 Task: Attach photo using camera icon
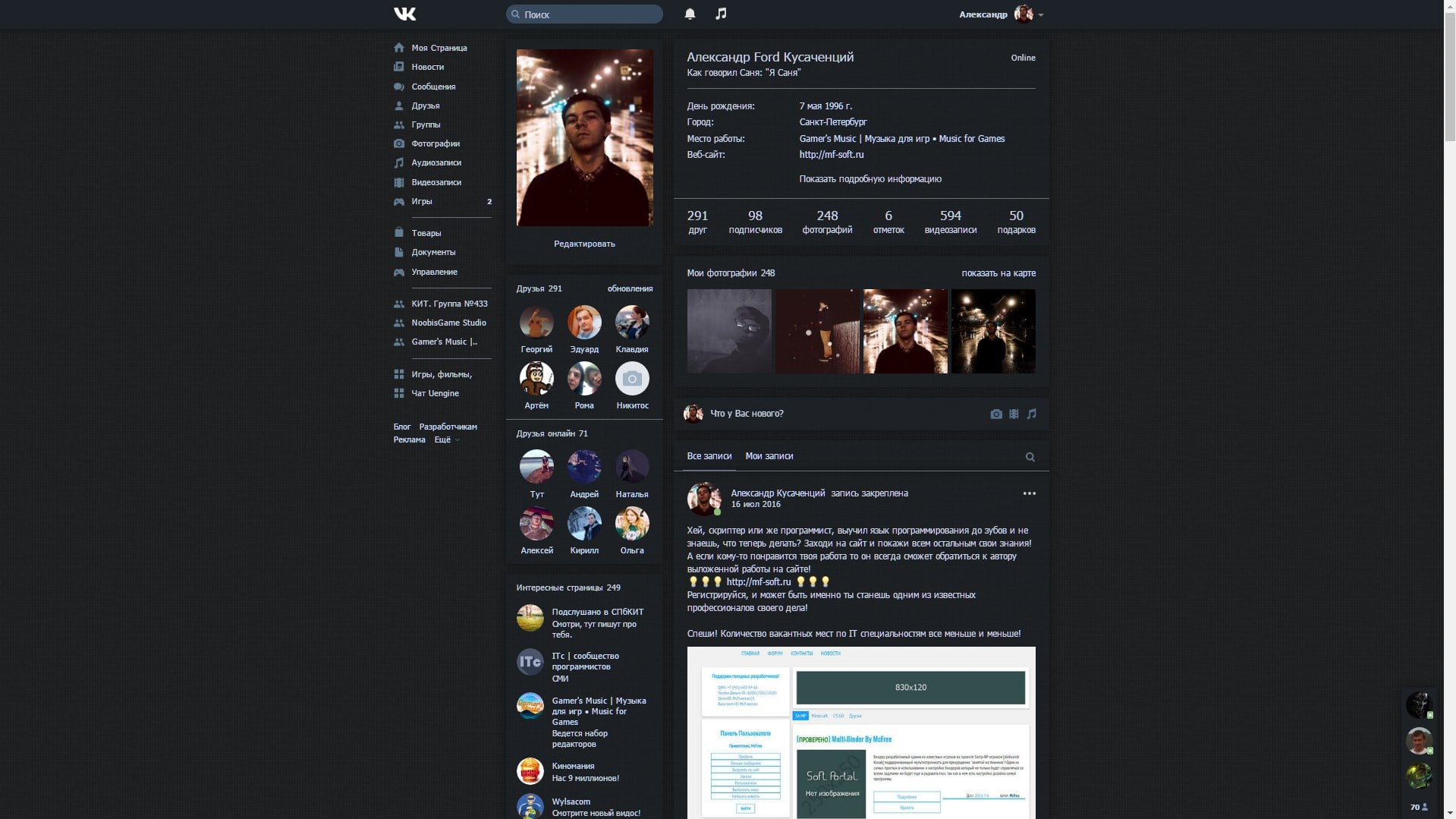click(996, 414)
